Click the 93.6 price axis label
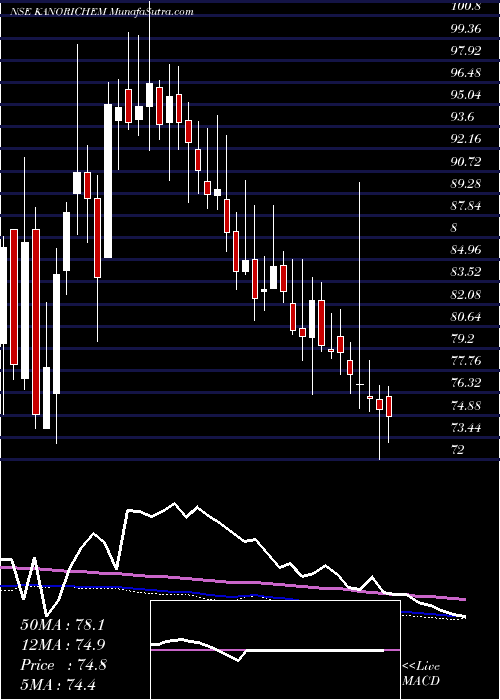 tap(462, 117)
